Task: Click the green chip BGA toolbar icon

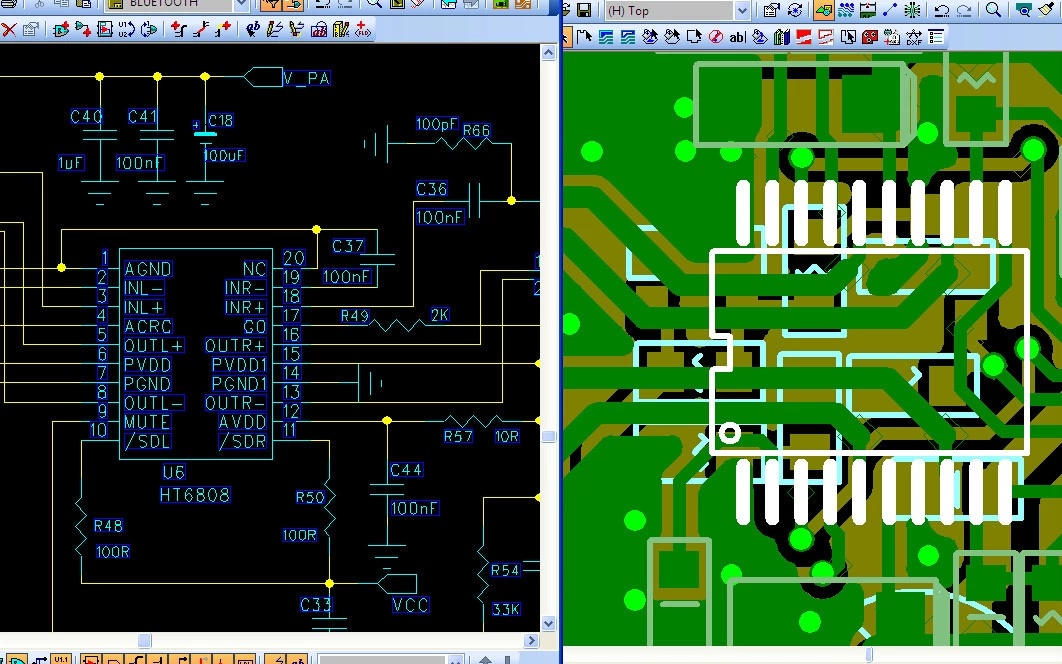Action: point(912,10)
